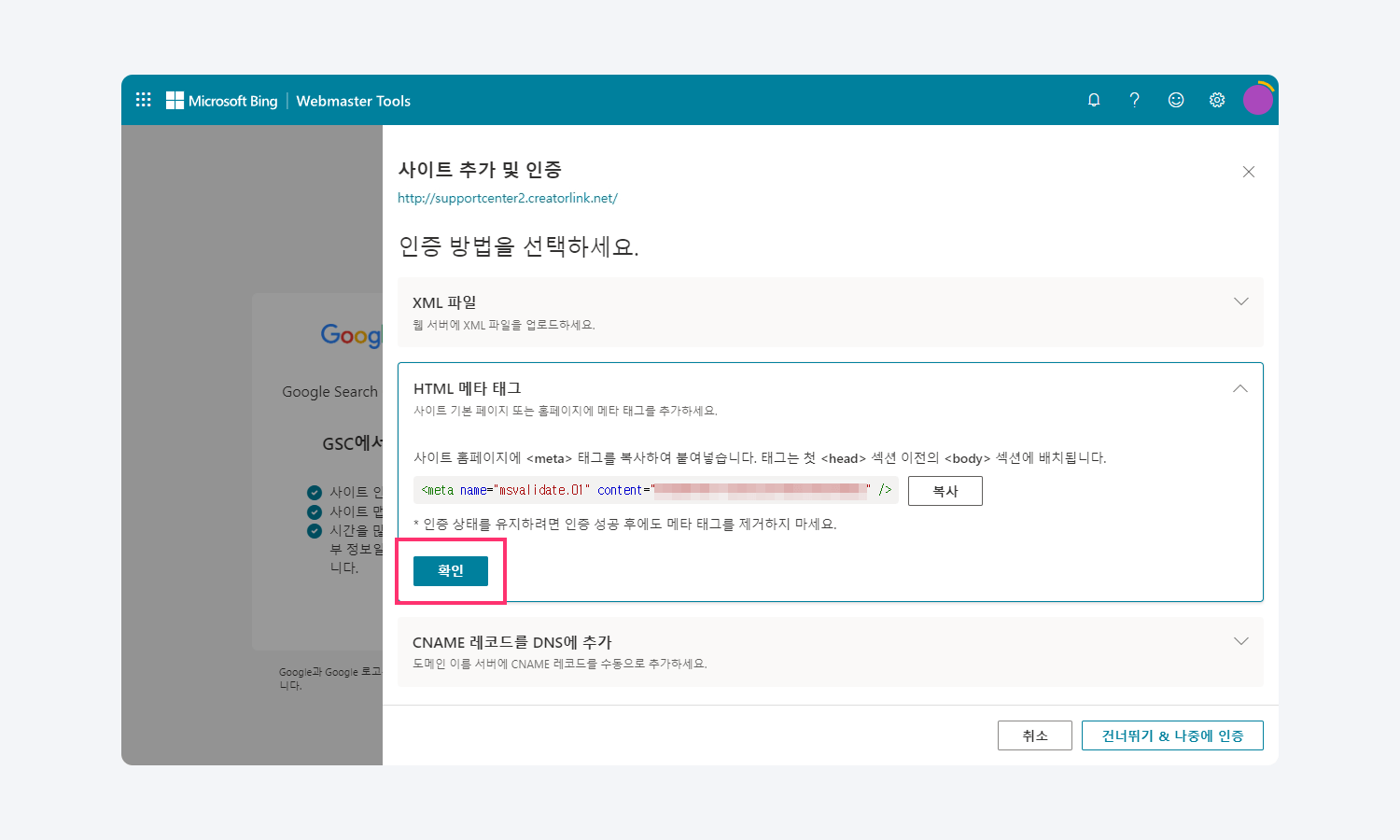Click the feedback smiley face icon
This screenshot has height=840, width=1400.
point(1176,100)
